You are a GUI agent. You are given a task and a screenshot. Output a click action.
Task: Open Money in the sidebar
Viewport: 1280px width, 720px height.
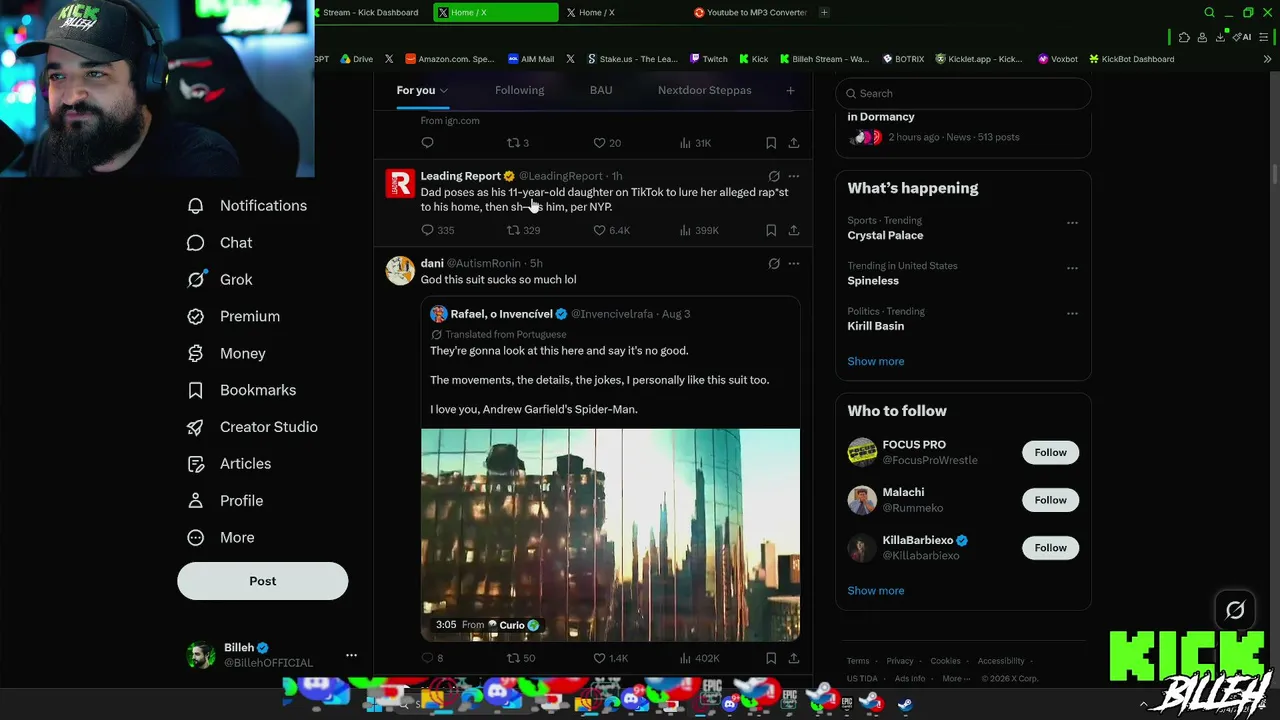coord(227,353)
